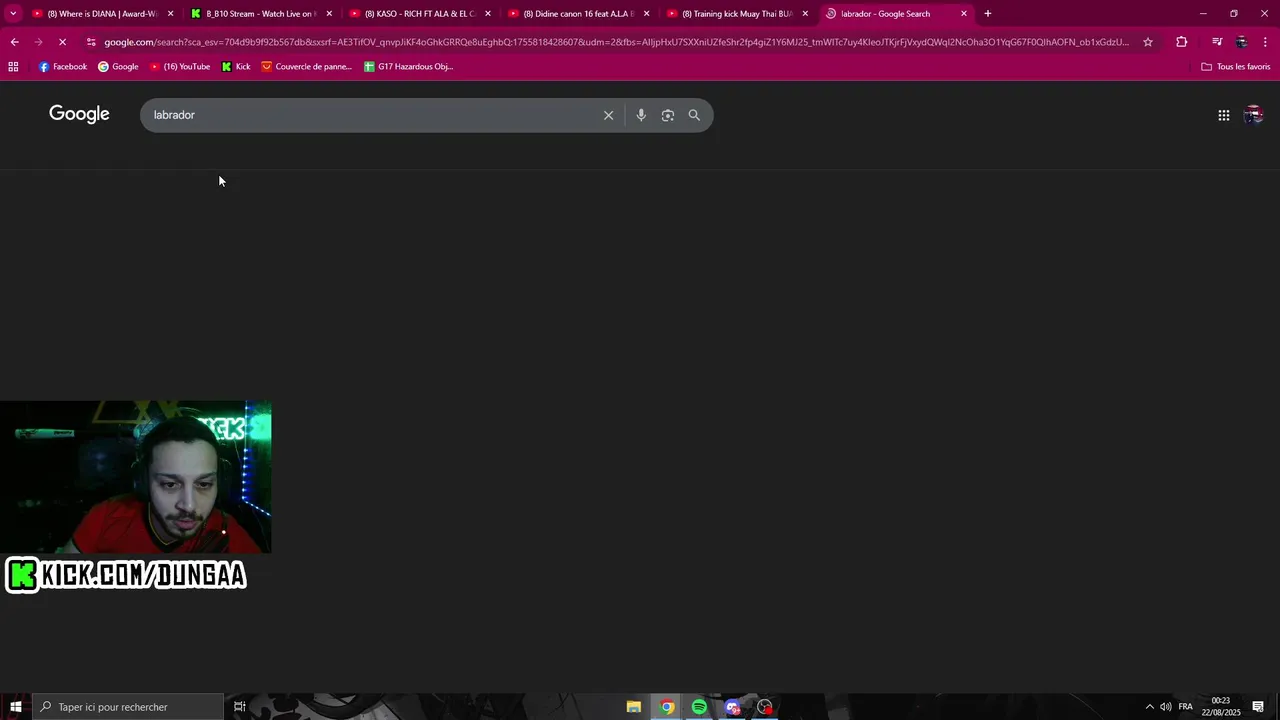
Task: Close the Training kick Muay Thai tab
Action: click(805, 14)
